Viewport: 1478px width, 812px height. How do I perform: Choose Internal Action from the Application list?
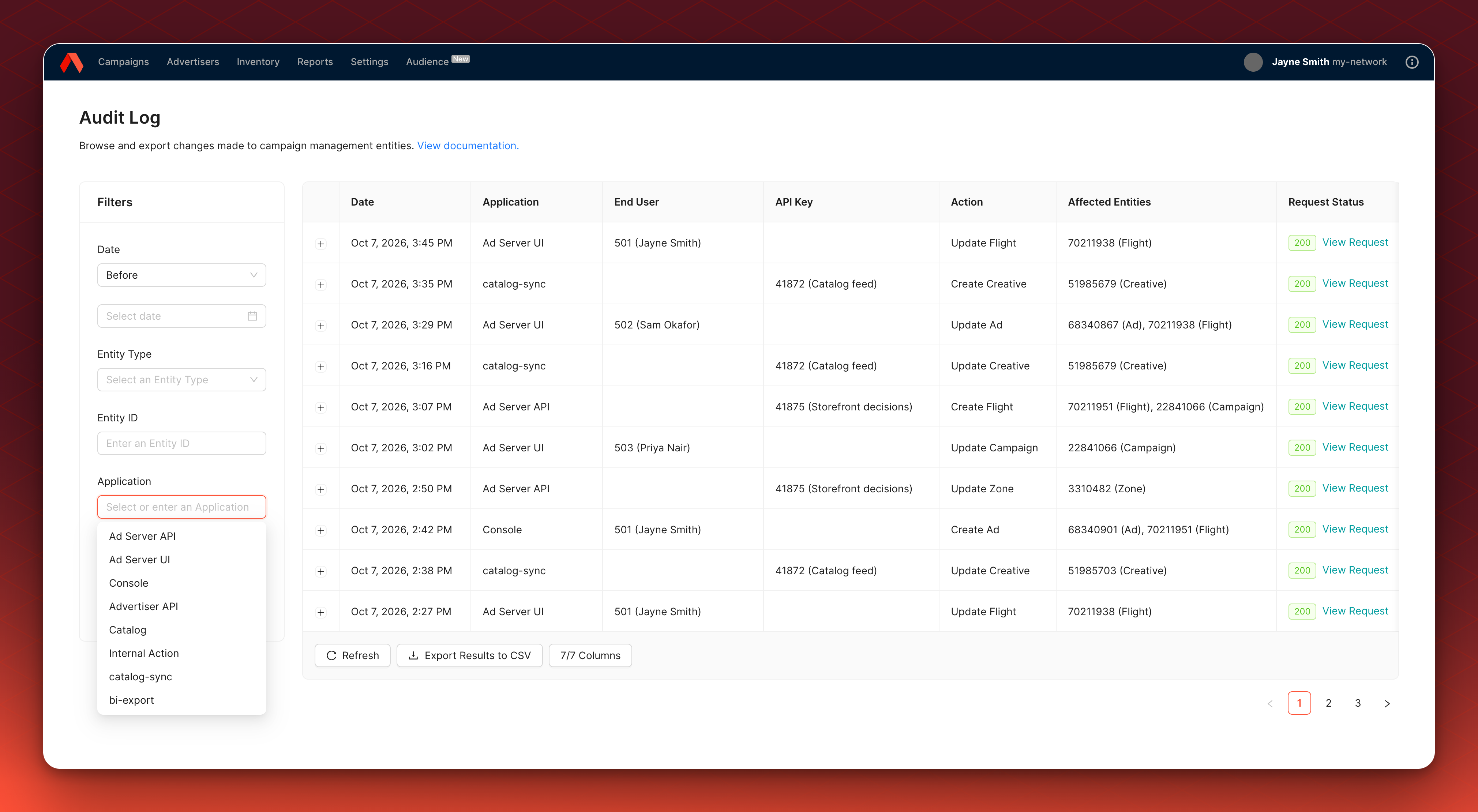[181, 654]
